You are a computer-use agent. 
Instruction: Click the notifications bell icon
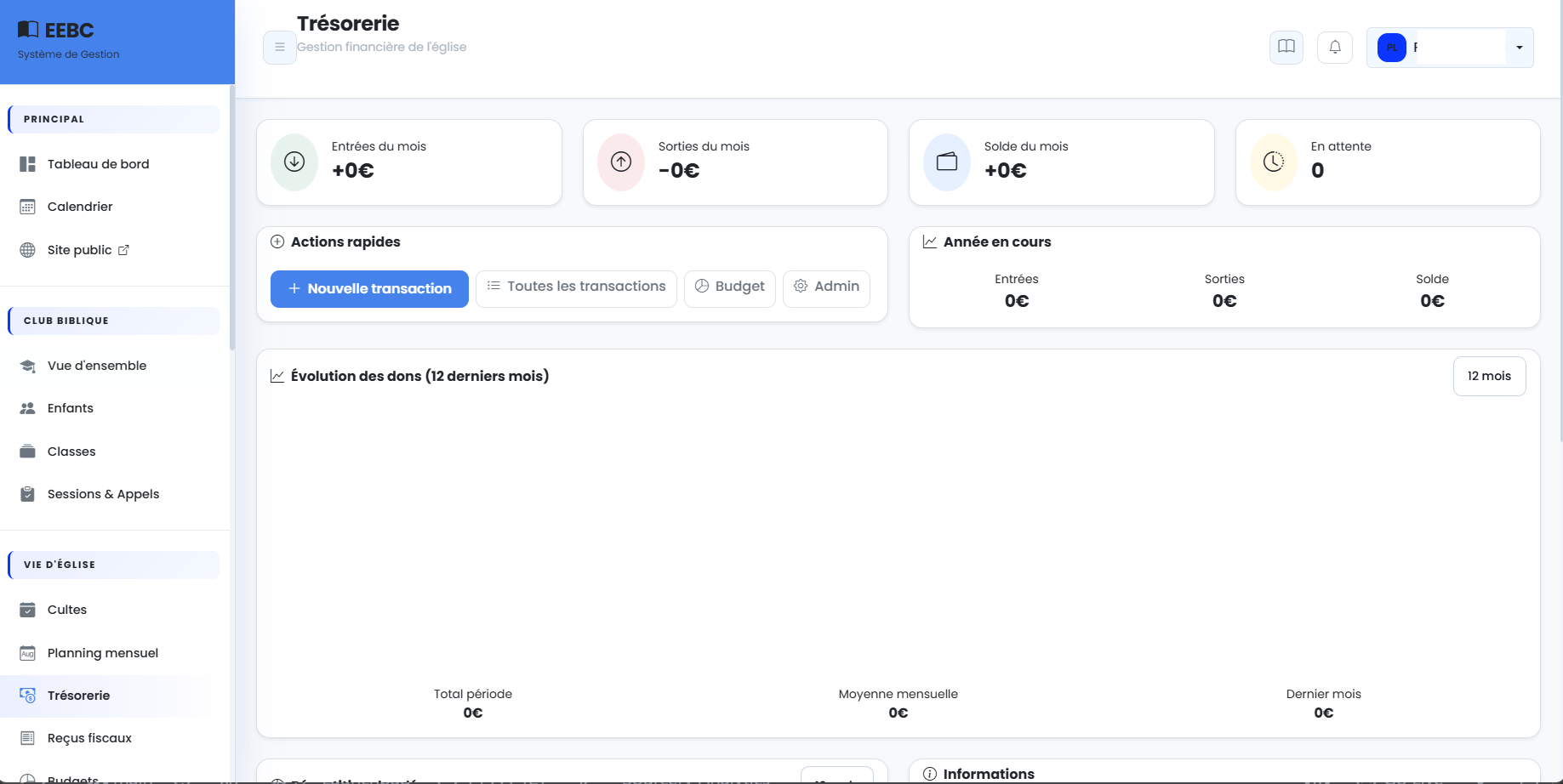1334,48
